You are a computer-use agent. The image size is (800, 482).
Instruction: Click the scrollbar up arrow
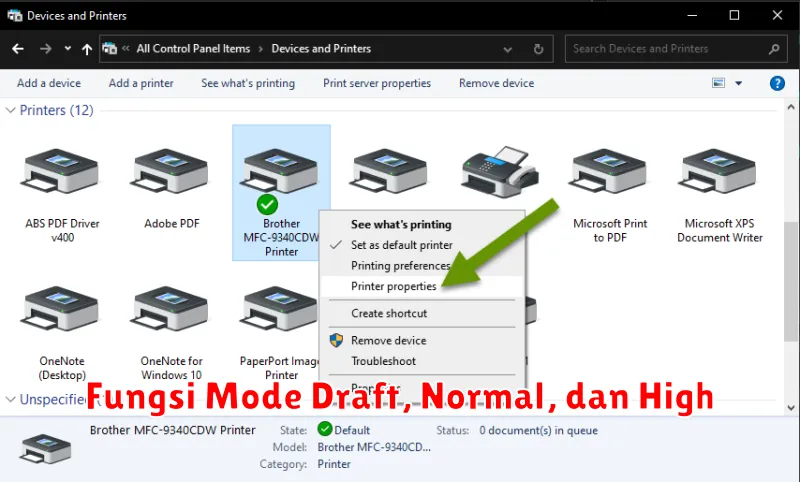pos(790,107)
